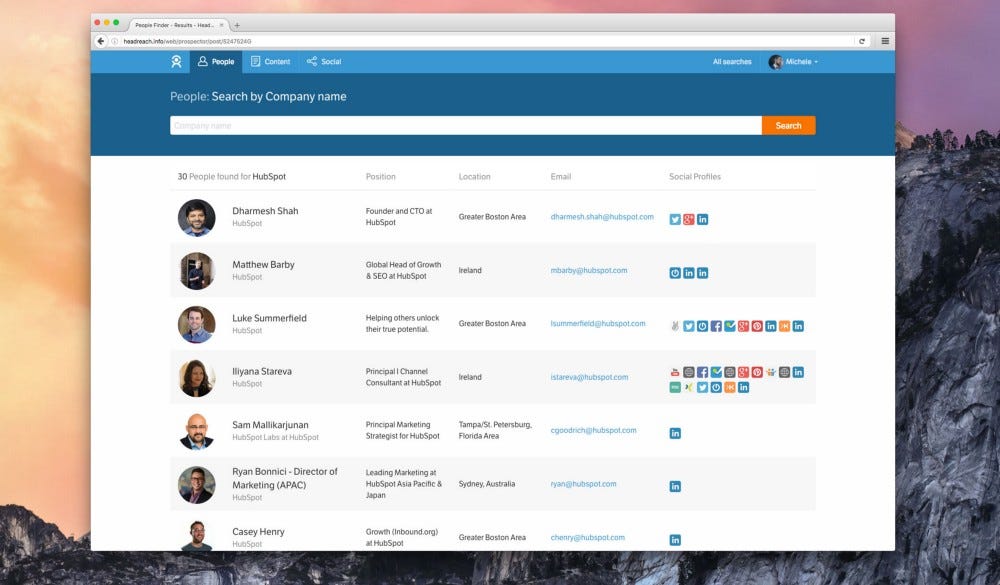Screen dimensions: 1000x585
Task: Open Luke Summerfield's Foursquare checkmark icon
Action: coord(730,326)
